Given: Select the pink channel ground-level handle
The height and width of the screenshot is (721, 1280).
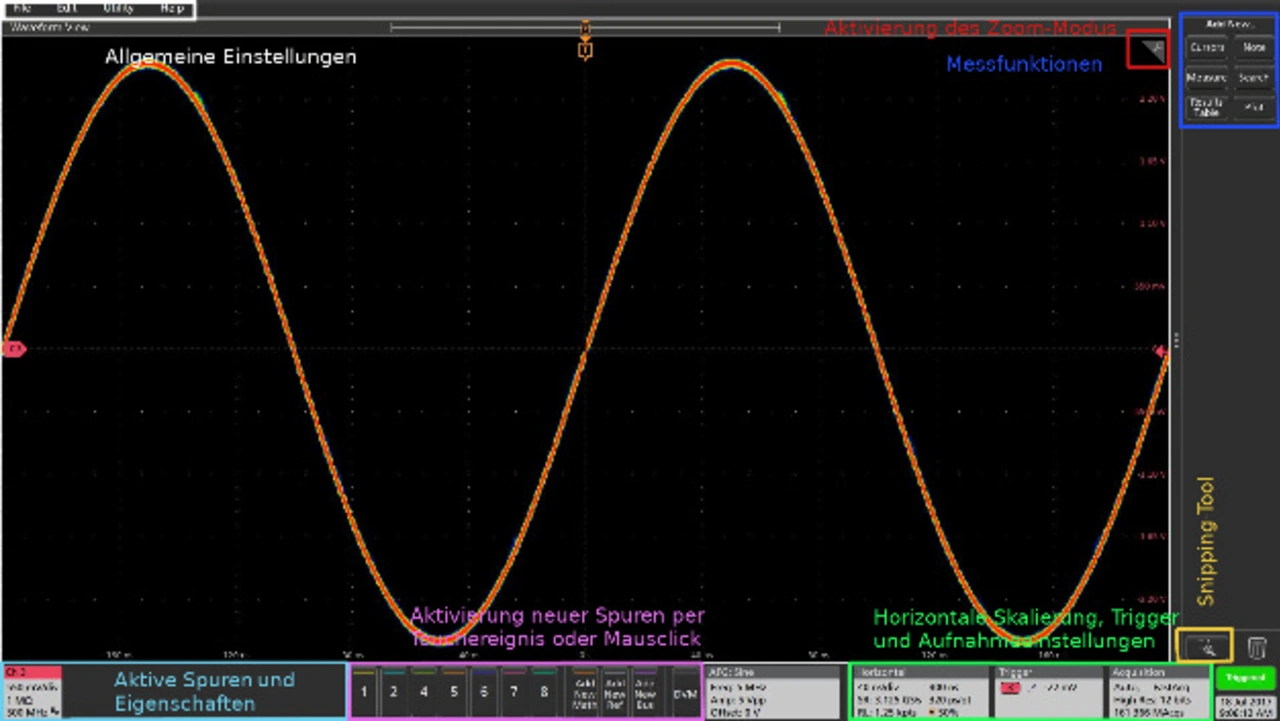Looking at the screenshot, I should (13, 349).
